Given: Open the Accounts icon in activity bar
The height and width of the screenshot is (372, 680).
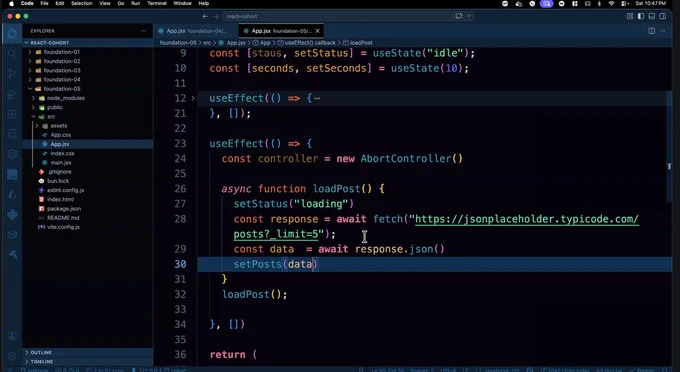Looking at the screenshot, I should [x=12, y=336].
